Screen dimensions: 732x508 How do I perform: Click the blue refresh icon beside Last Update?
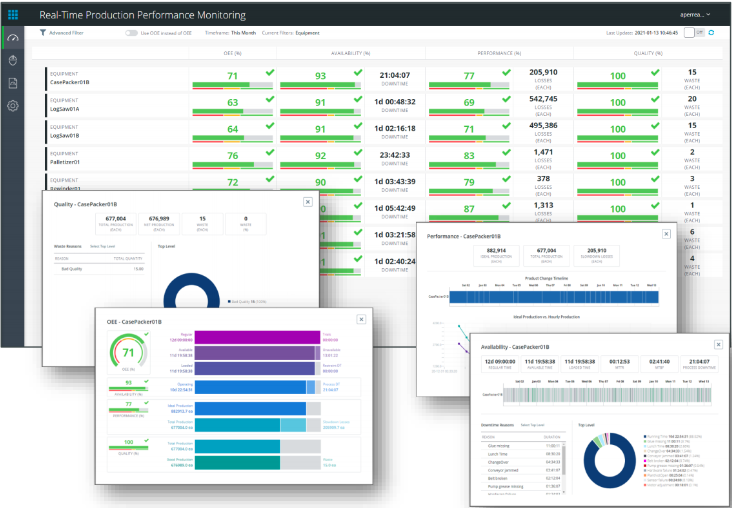click(711, 33)
